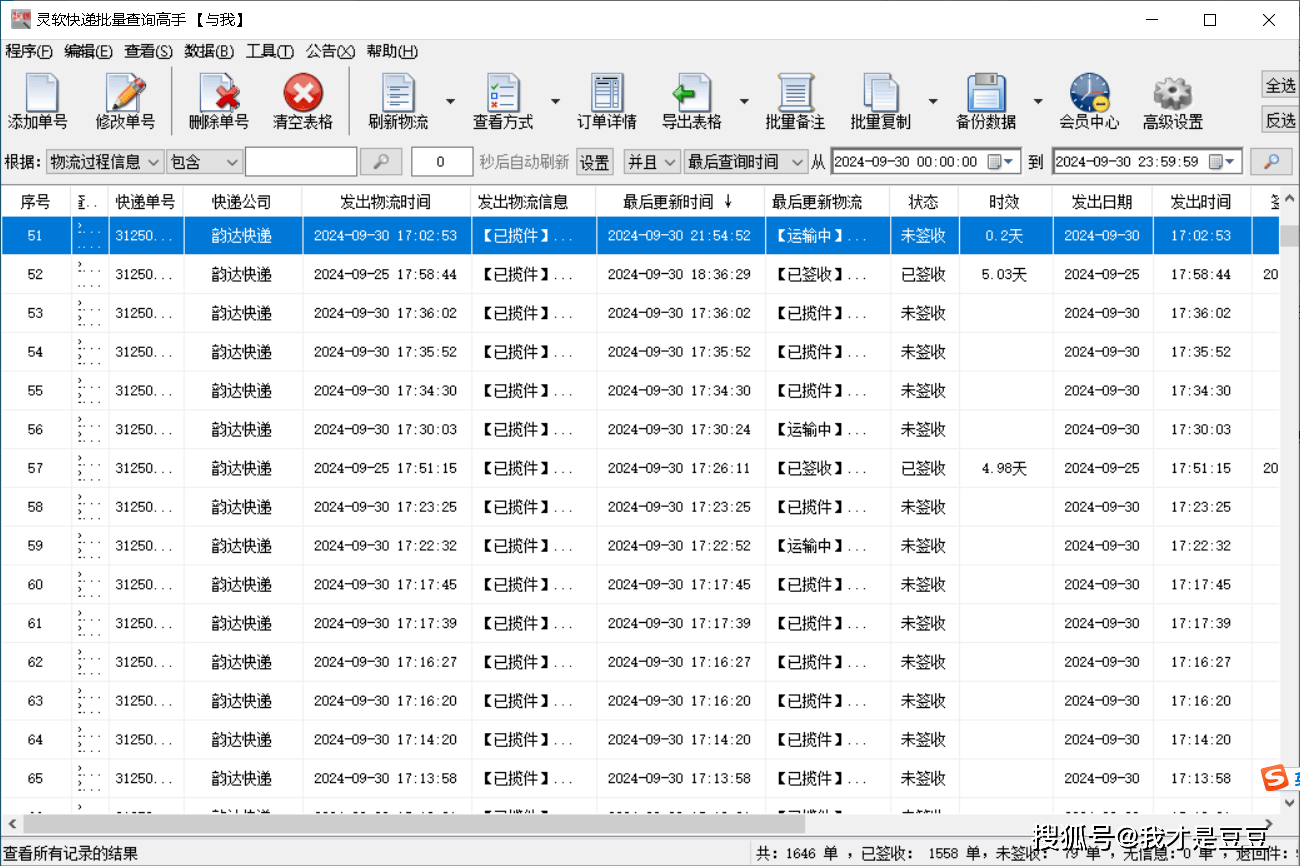Expand the 导出表格 dropdown arrow
The width and height of the screenshot is (1300, 866).
pos(744,101)
